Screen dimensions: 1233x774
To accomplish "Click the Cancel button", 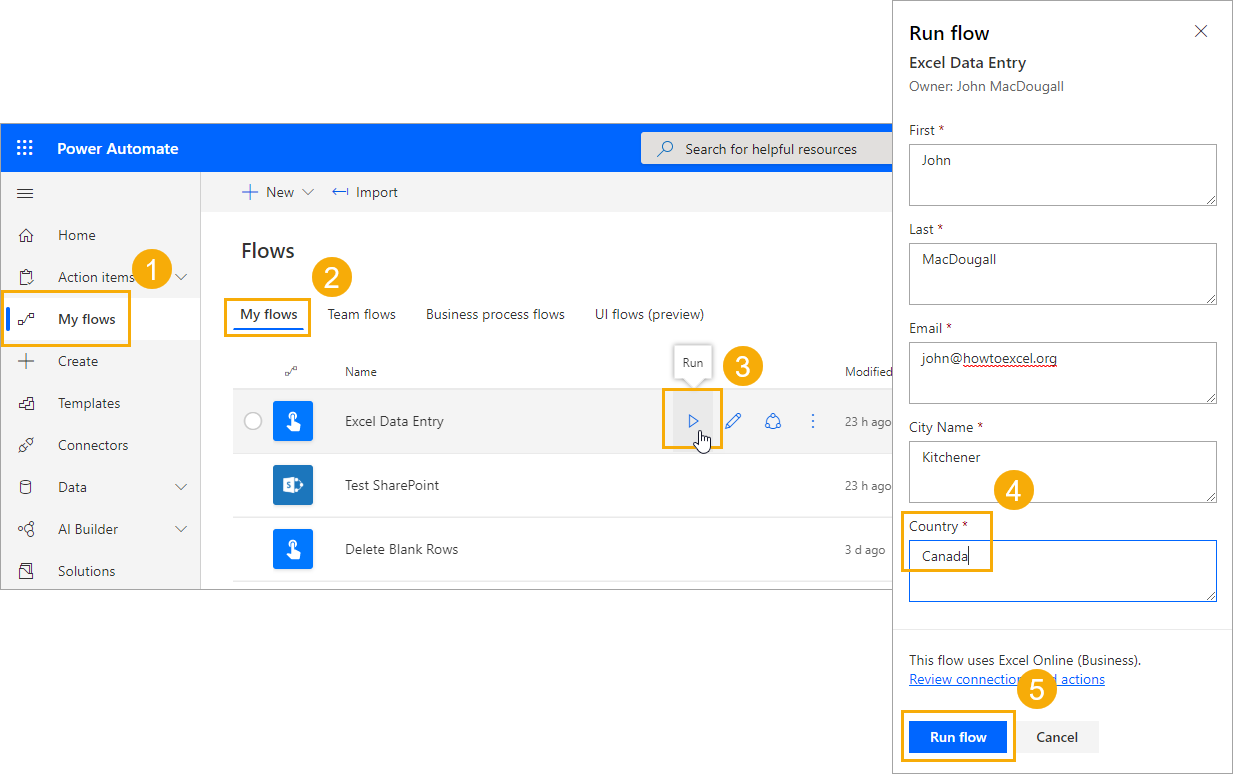I will pos(1057,737).
